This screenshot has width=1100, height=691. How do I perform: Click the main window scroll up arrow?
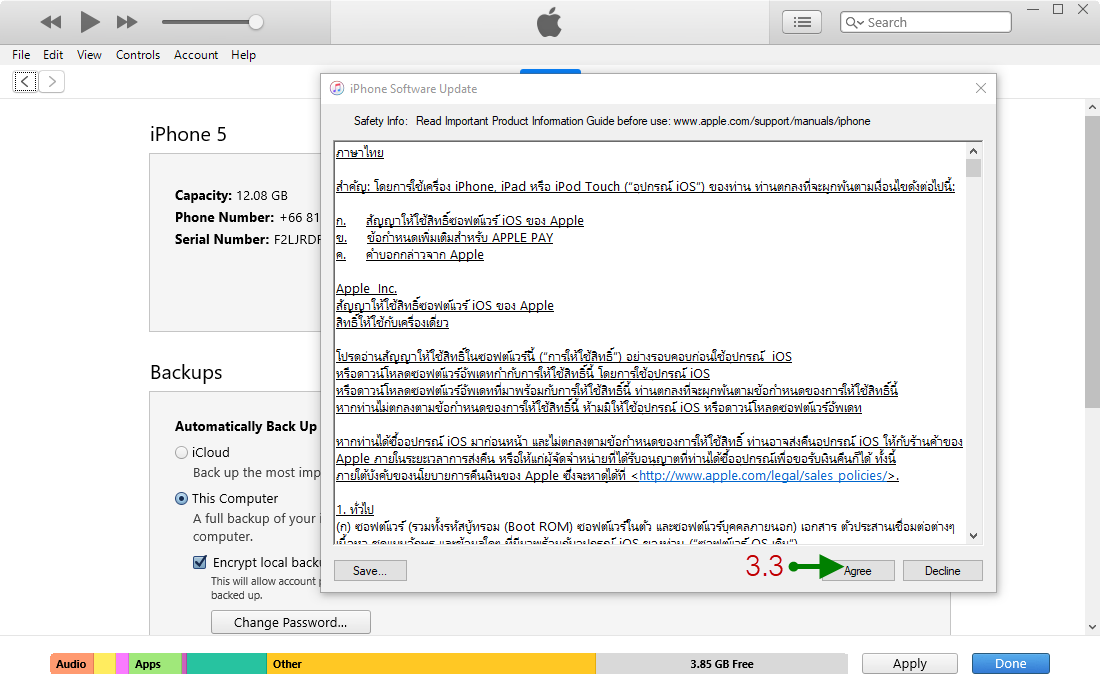1092,107
